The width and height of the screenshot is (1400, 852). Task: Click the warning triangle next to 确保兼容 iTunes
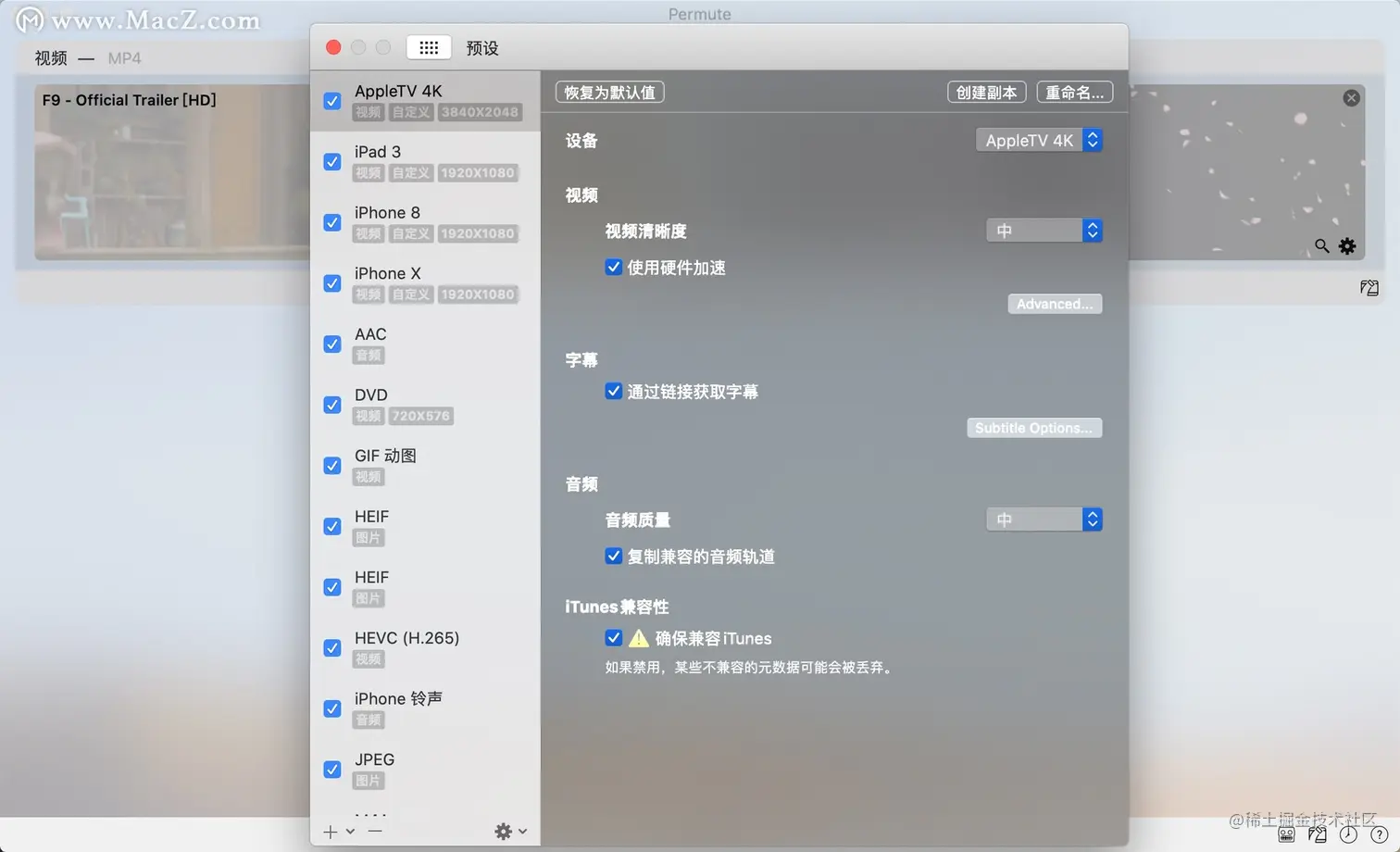tap(638, 638)
